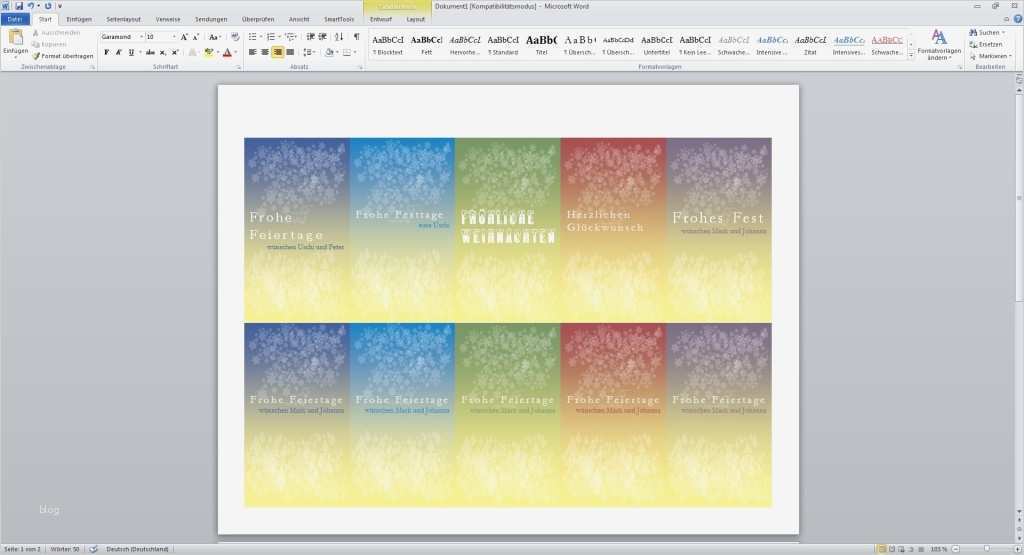Click the Ersetzen replace command
The width and height of the screenshot is (1024, 555).
[986, 44]
